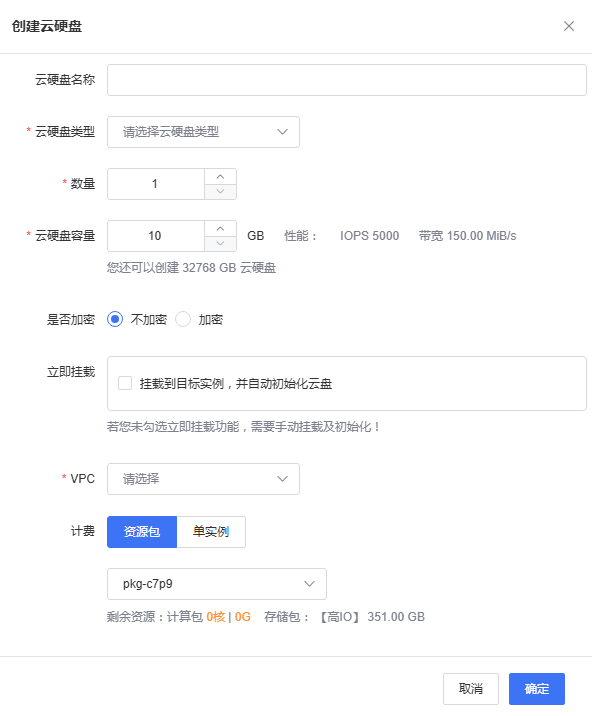
Task: Focus the 云硬盘名称 text field
Action: point(347,80)
